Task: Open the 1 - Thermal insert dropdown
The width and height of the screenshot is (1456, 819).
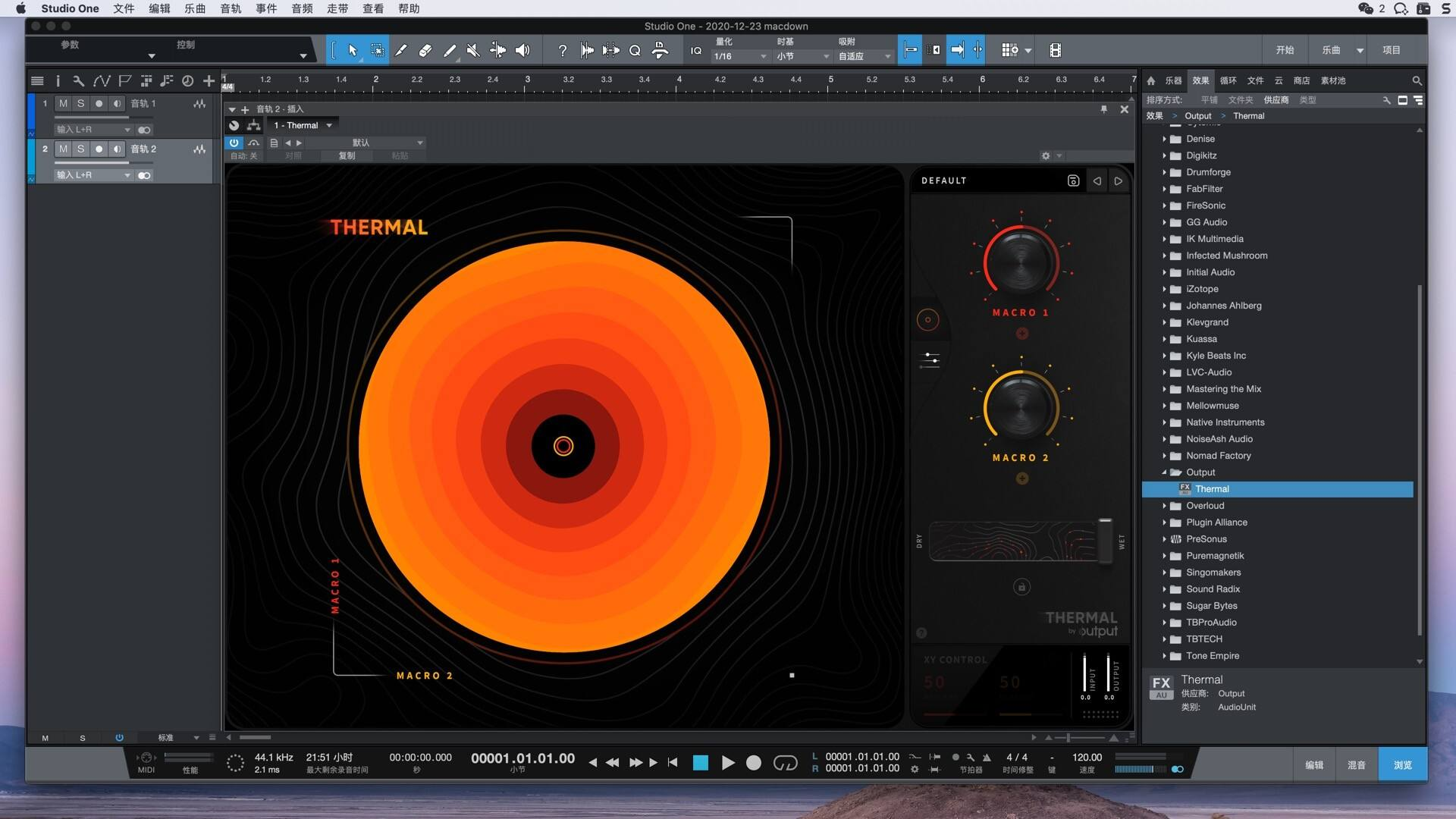Action: pos(303,125)
